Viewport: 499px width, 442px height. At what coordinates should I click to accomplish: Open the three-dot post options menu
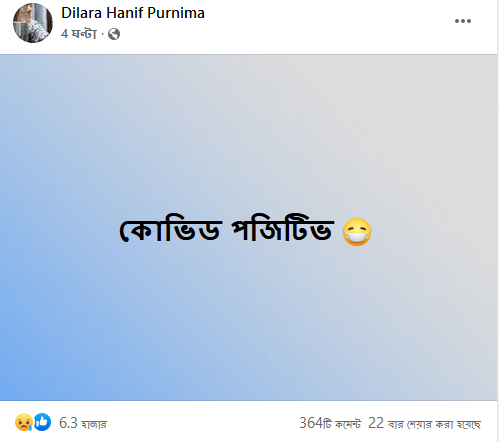(463, 21)
